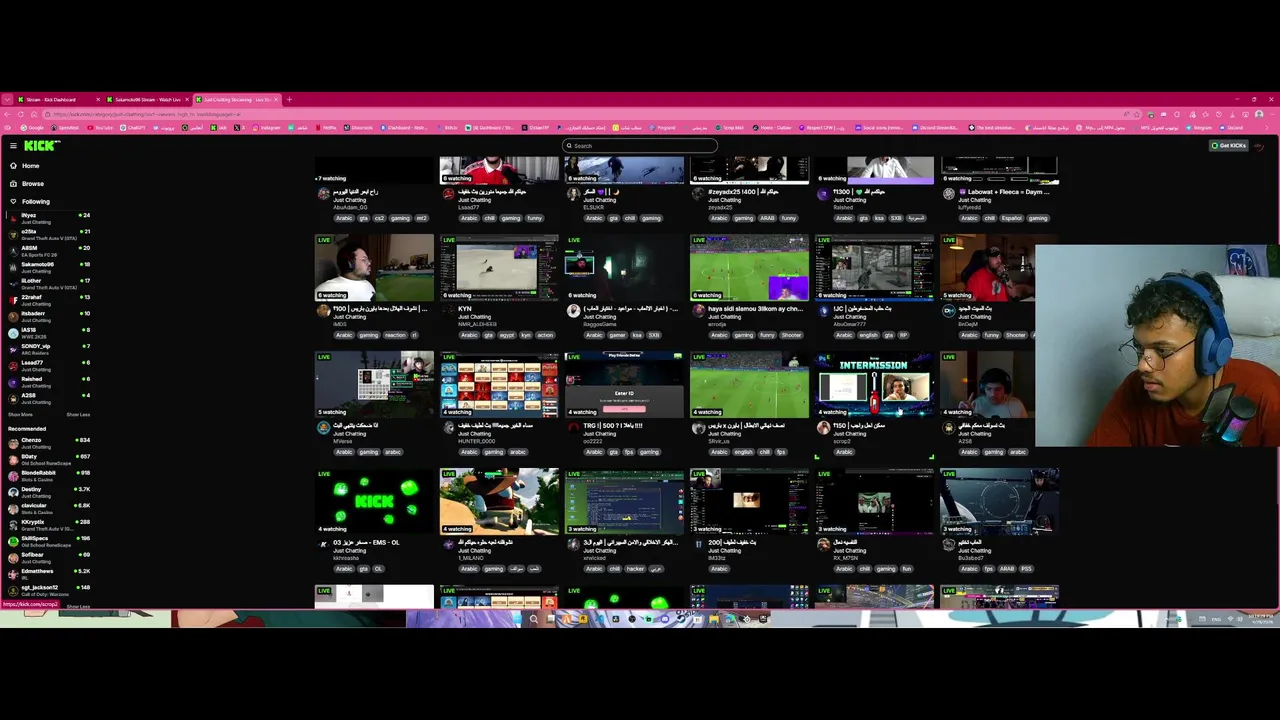
Task: Collapse Following list with Show Less
Action: coord(78,414)
